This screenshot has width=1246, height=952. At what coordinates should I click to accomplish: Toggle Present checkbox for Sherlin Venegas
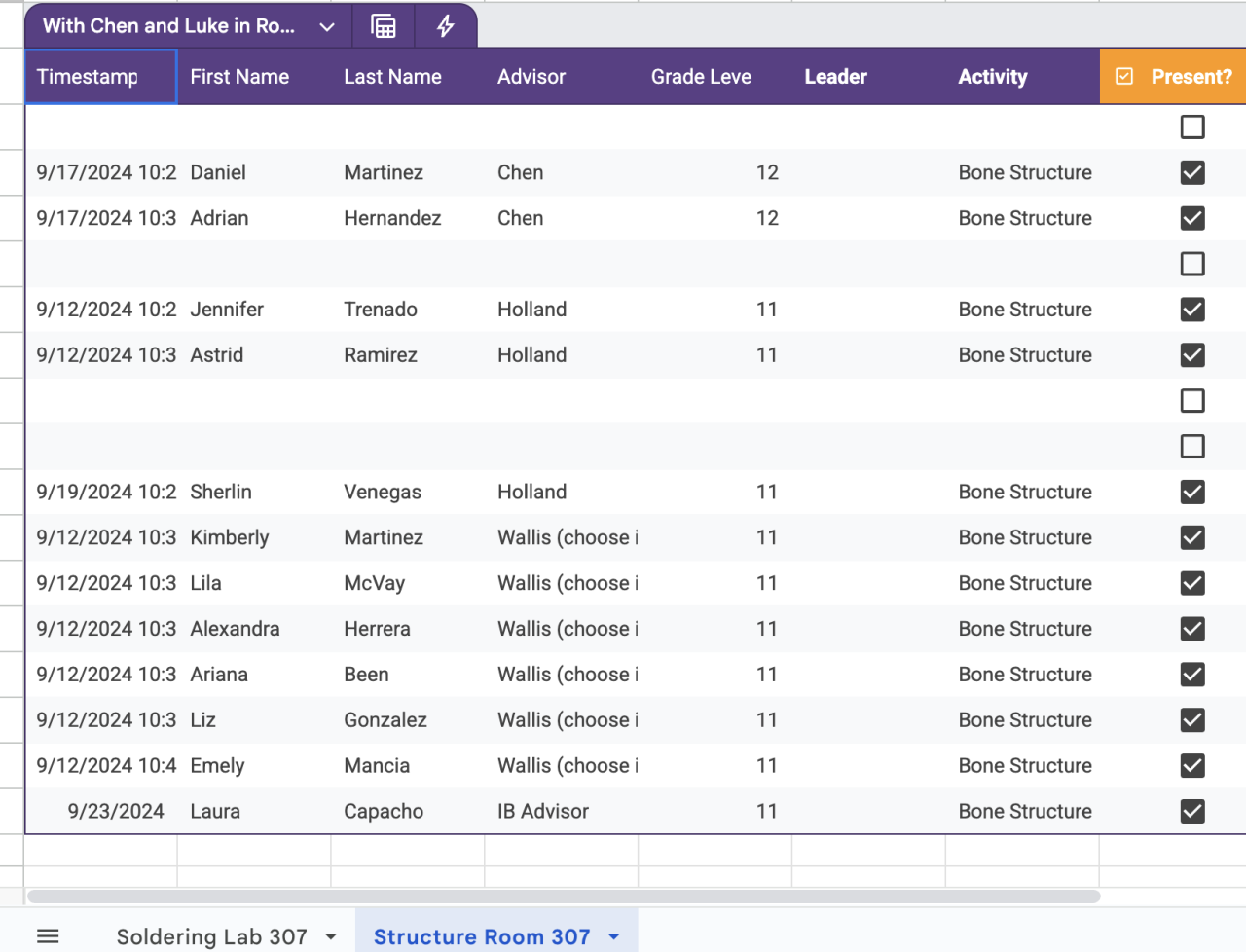click(1192, 493)
